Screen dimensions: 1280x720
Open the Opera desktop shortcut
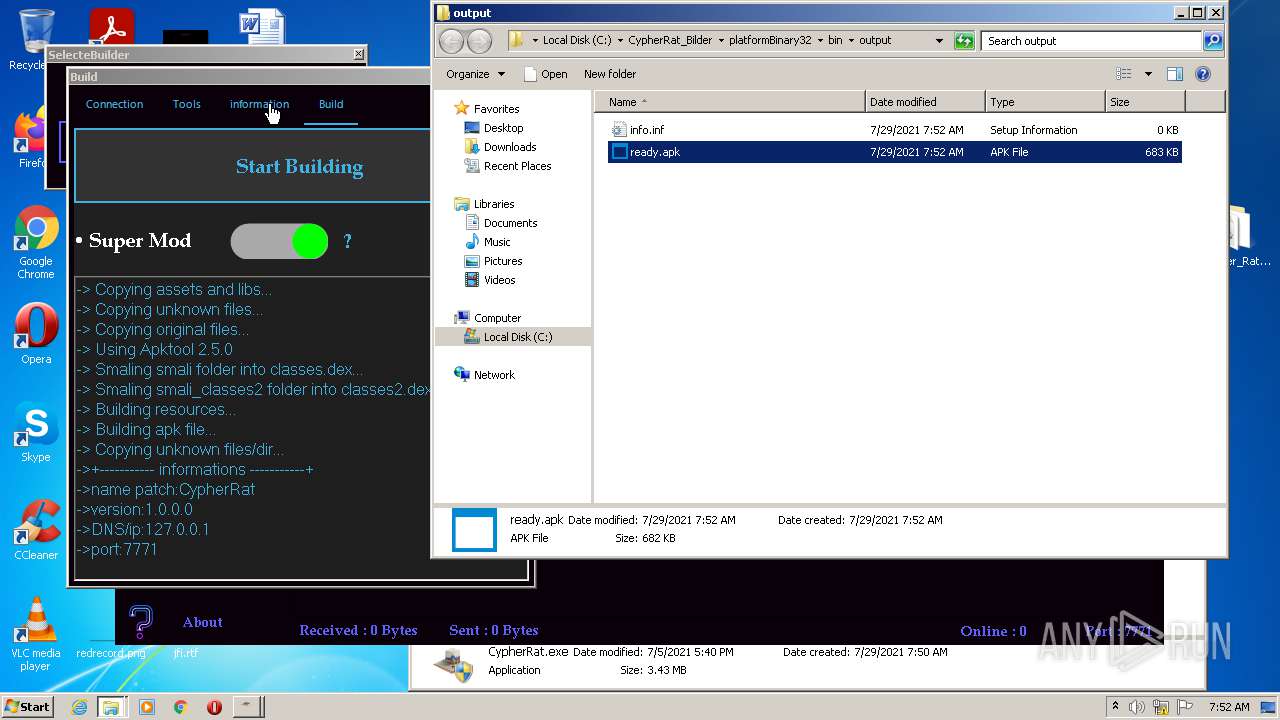[36, 335]
